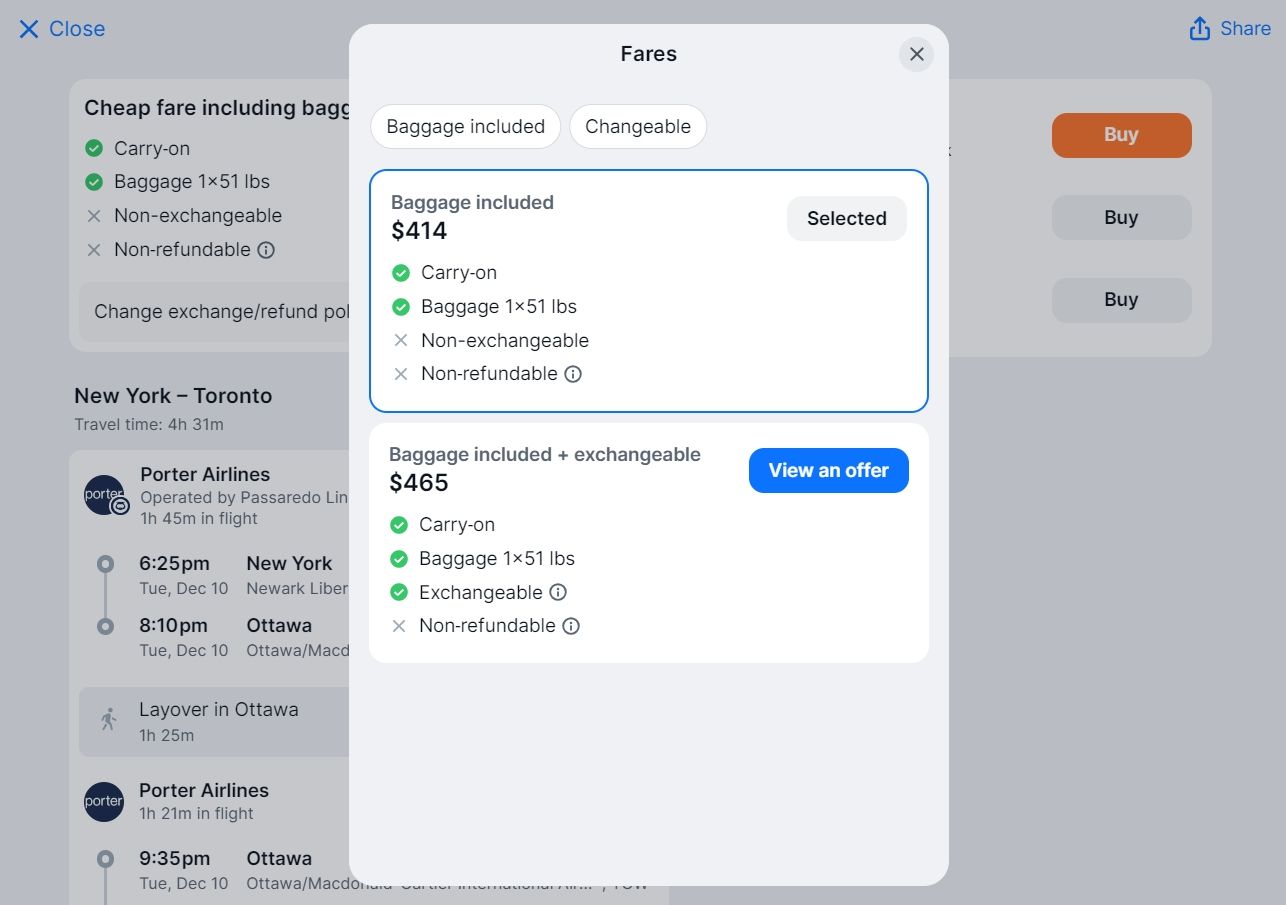The image size is (1286, 905).
Task: Close the Fares dialog with X icon
Action: click(916, 54)
